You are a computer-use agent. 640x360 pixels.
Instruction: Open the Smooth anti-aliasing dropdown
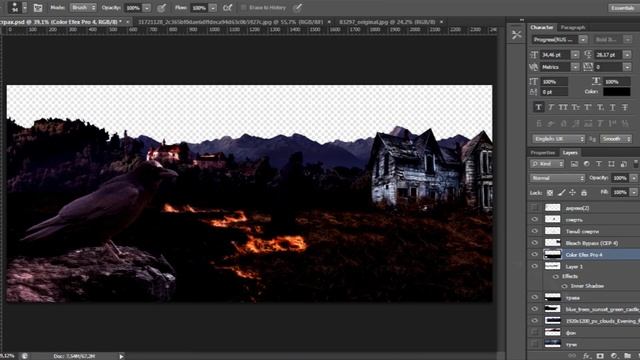tap(616, 139)
